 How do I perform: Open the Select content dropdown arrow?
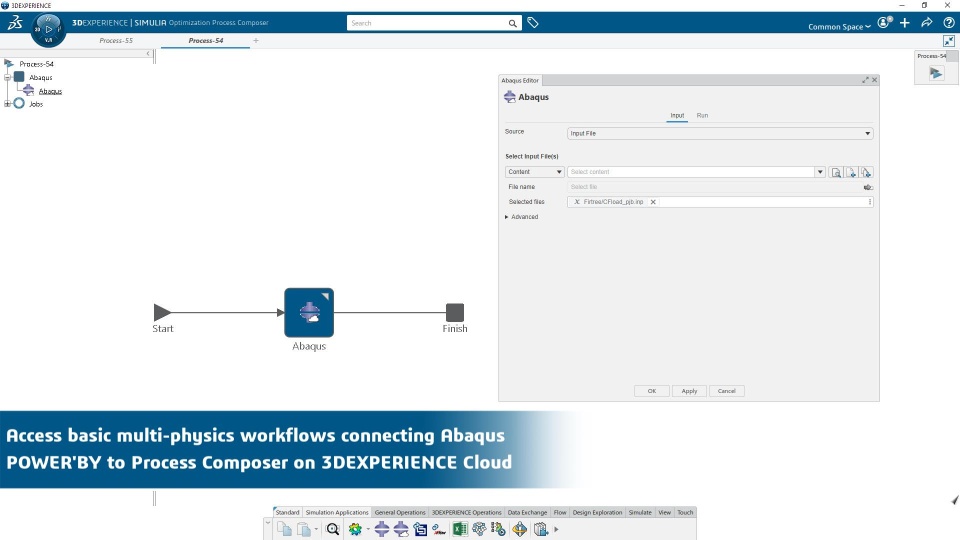click(x=820, y=172)
